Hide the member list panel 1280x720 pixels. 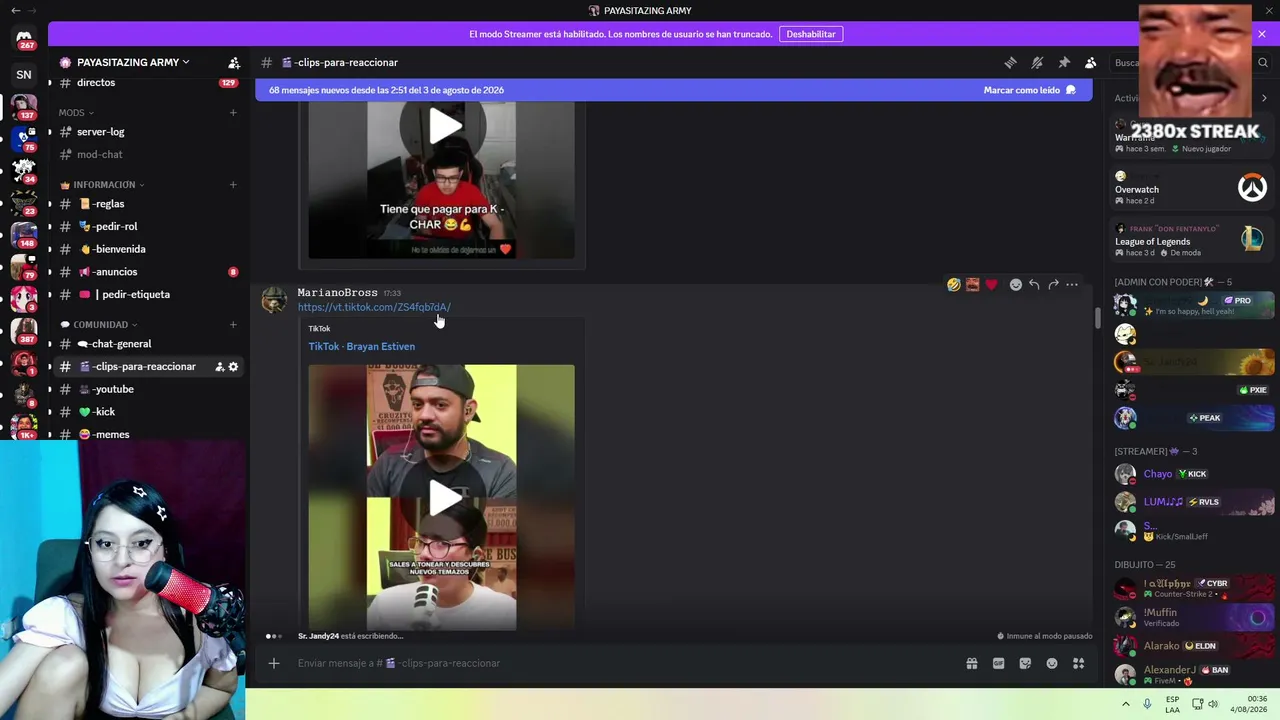(x=1091, y=62)
